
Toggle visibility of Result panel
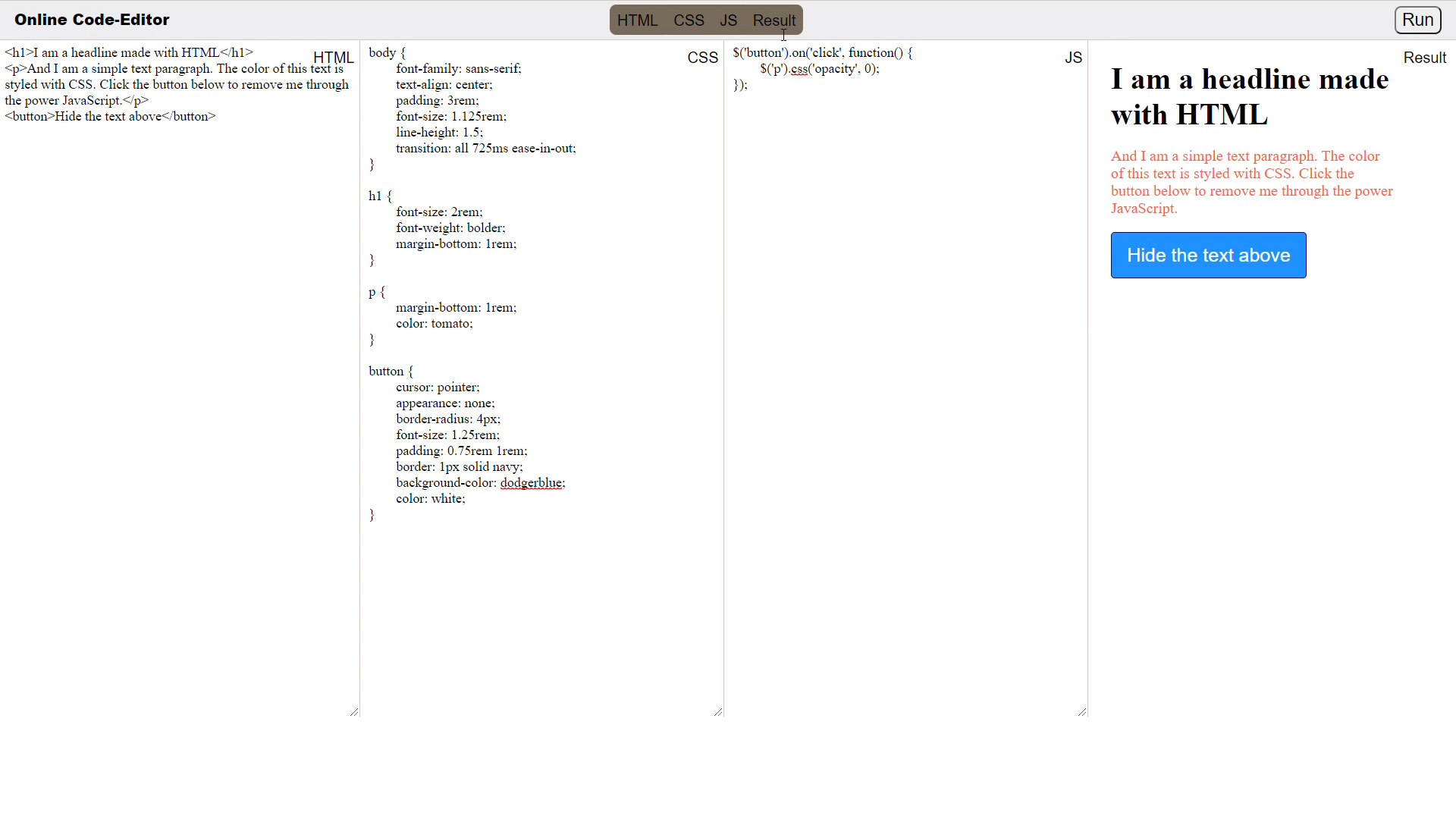[x=775, y=20]
